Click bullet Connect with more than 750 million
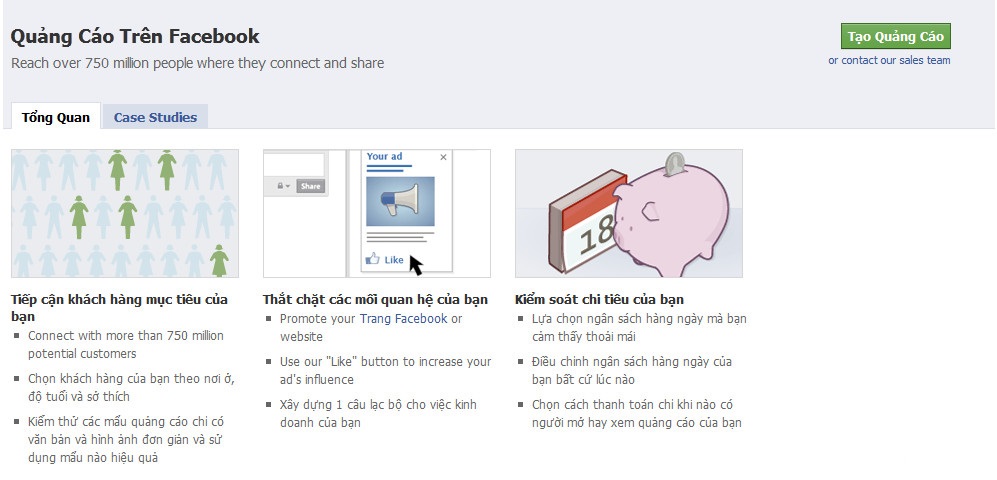Viewport: 997px width, 480px height. (126, 345)
